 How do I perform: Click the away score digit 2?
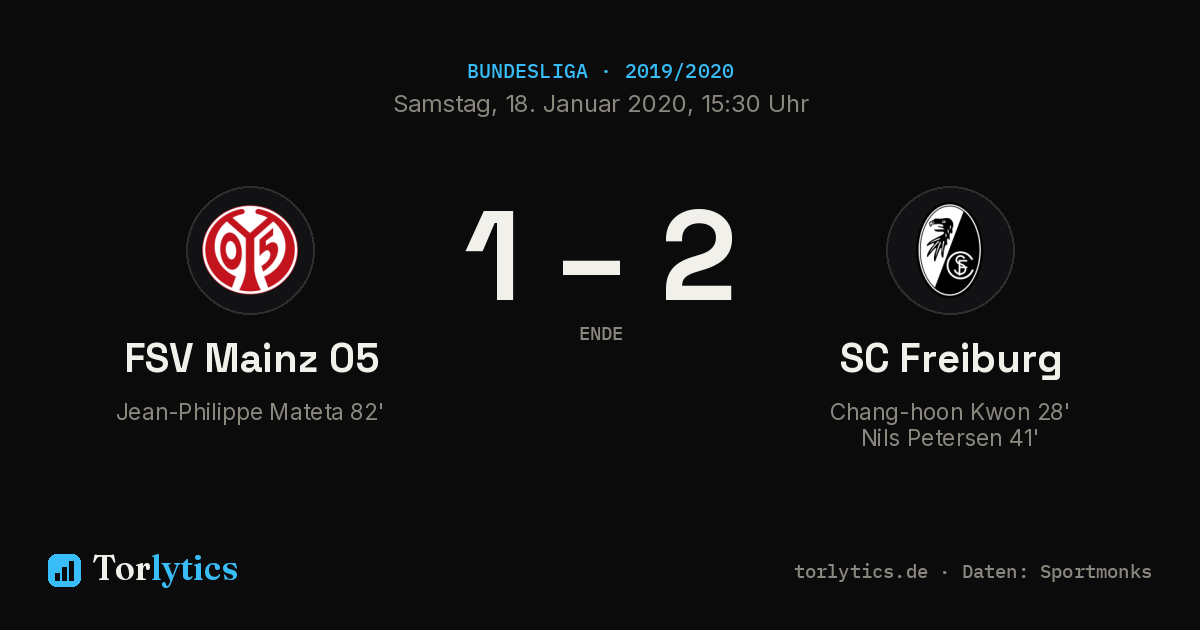point(699,255)
